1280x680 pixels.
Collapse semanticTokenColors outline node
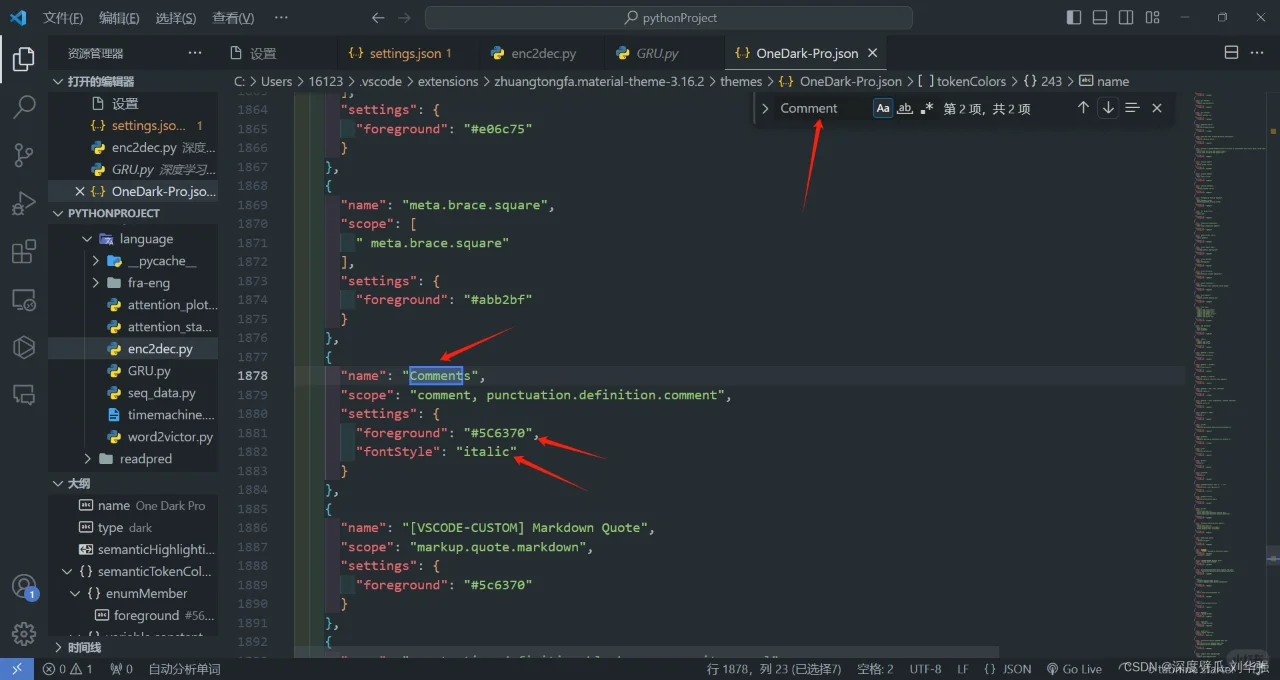tap(67, 571)
